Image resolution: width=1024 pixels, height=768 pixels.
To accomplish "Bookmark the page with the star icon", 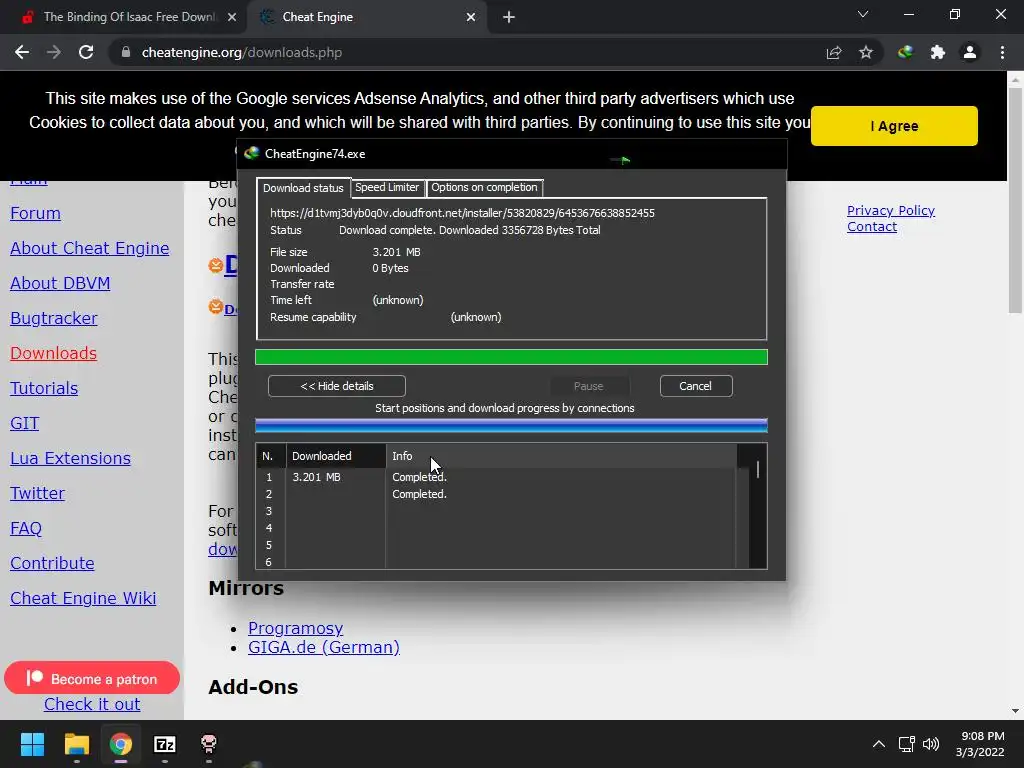I will pos(866,52).
